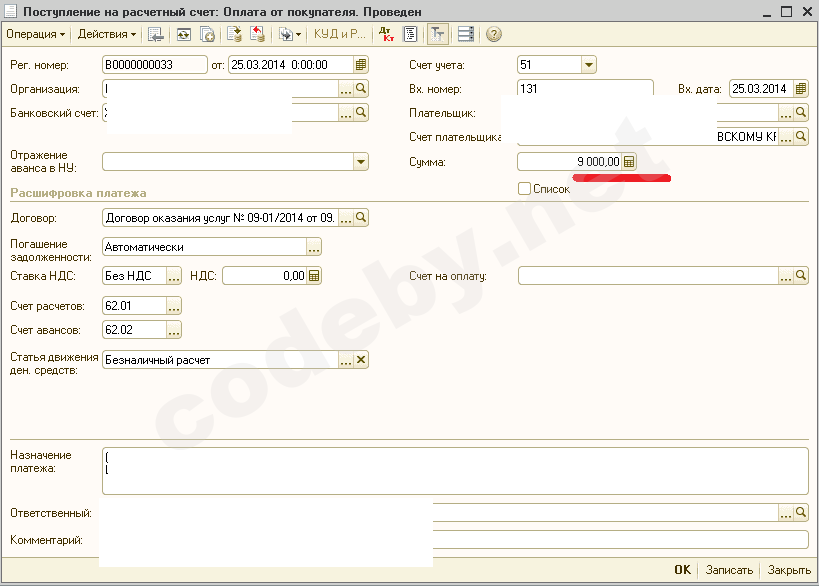Expand the Отражение аванса в НУ dropdown
819x587 pixels.
tap(360, 162)
